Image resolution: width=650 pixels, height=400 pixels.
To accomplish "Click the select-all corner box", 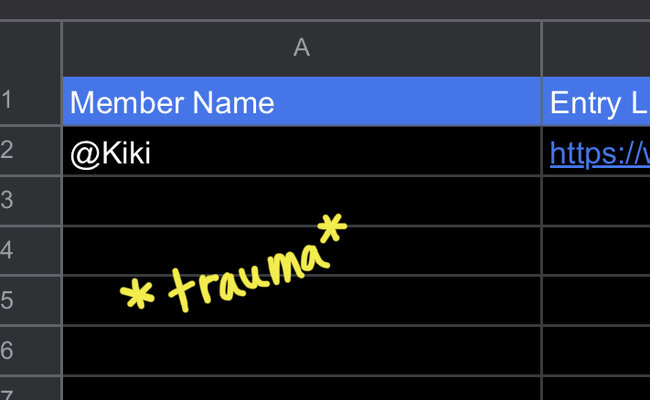I will (30, 48).
